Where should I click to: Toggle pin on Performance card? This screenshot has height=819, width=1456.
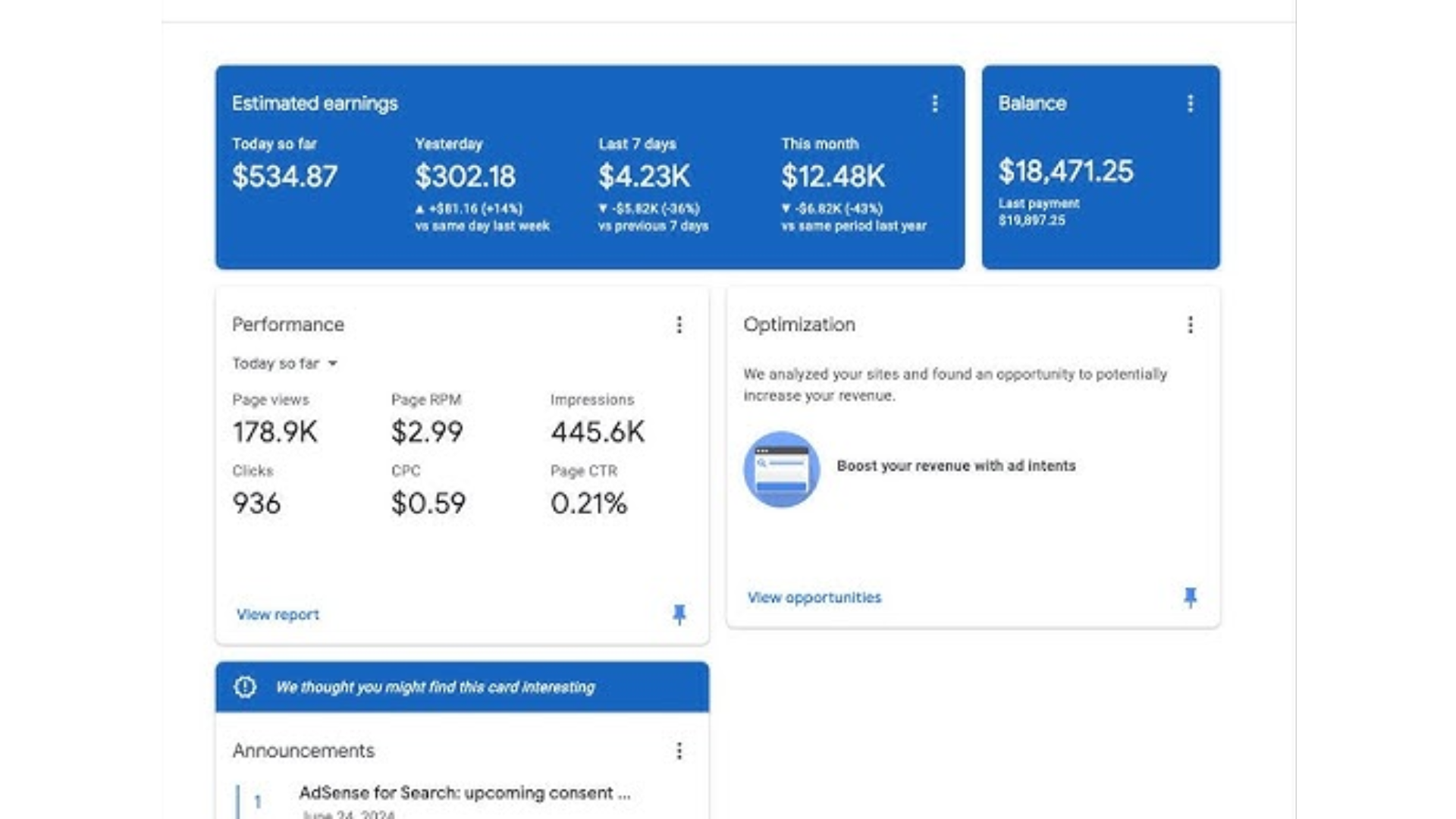(679, 614)
